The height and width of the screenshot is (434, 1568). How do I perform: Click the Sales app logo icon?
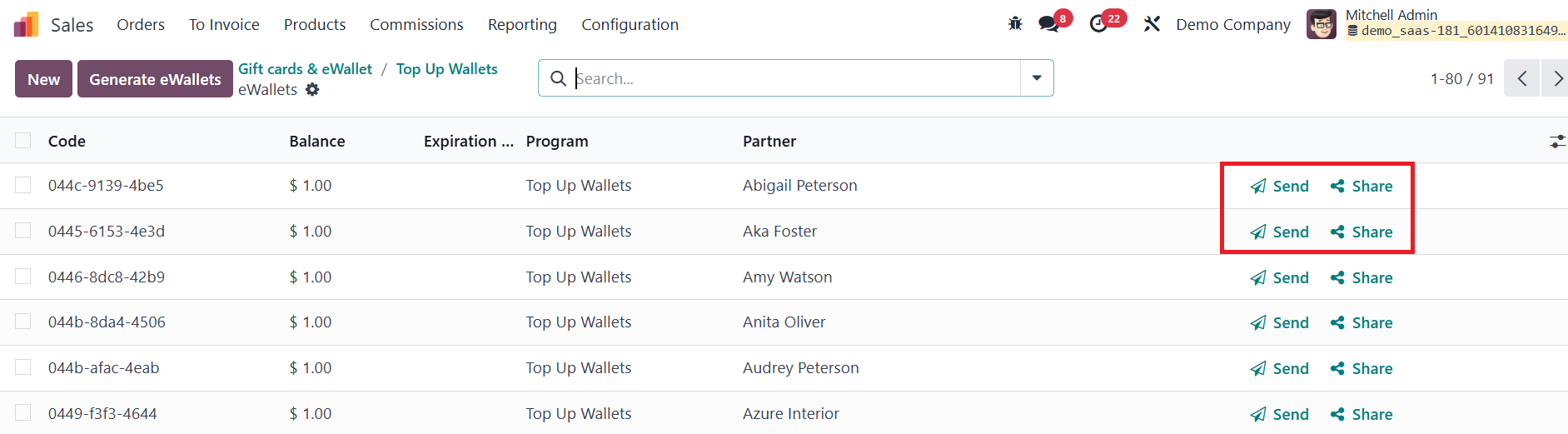click(26, 24)
